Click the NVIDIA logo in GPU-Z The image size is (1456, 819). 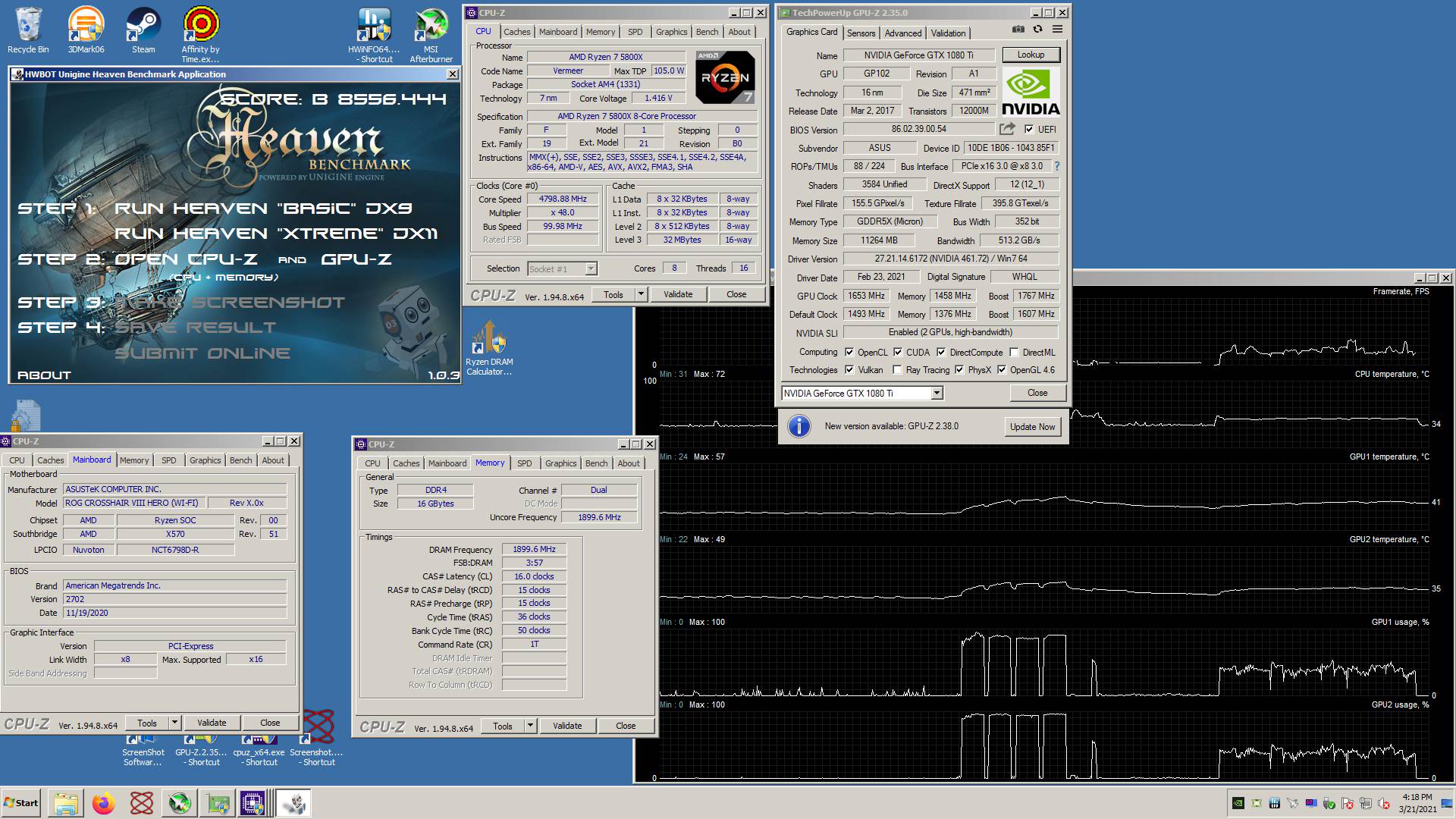pyautogui.click(x=1031, y=92)
